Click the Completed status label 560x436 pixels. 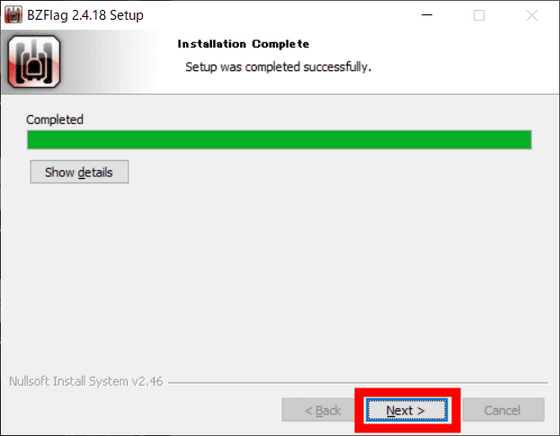[55, 120]
